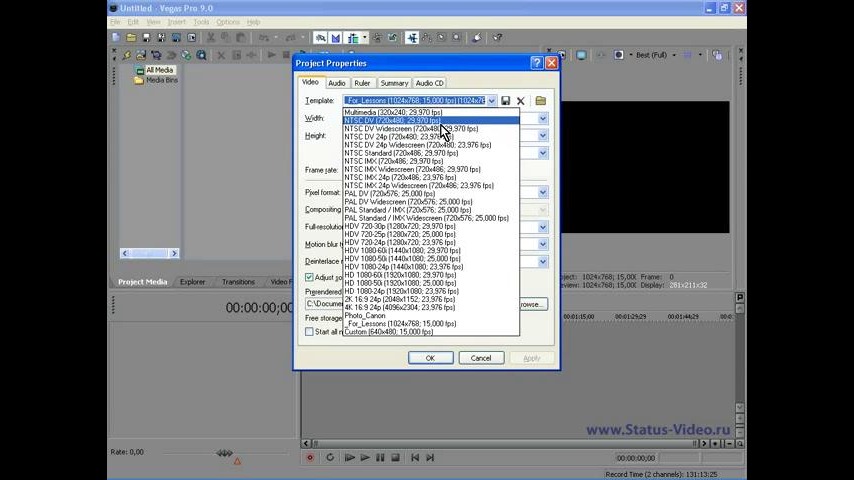Click the Open folder icon in the main toolbar

(131, 38)
